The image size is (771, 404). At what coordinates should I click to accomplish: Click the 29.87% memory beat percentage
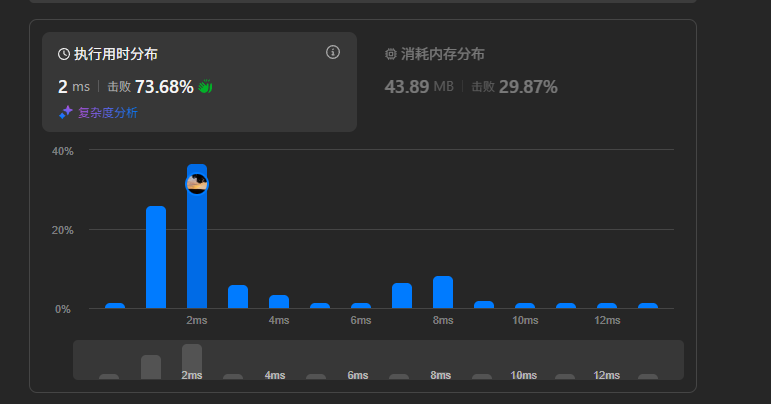(528, 87)
